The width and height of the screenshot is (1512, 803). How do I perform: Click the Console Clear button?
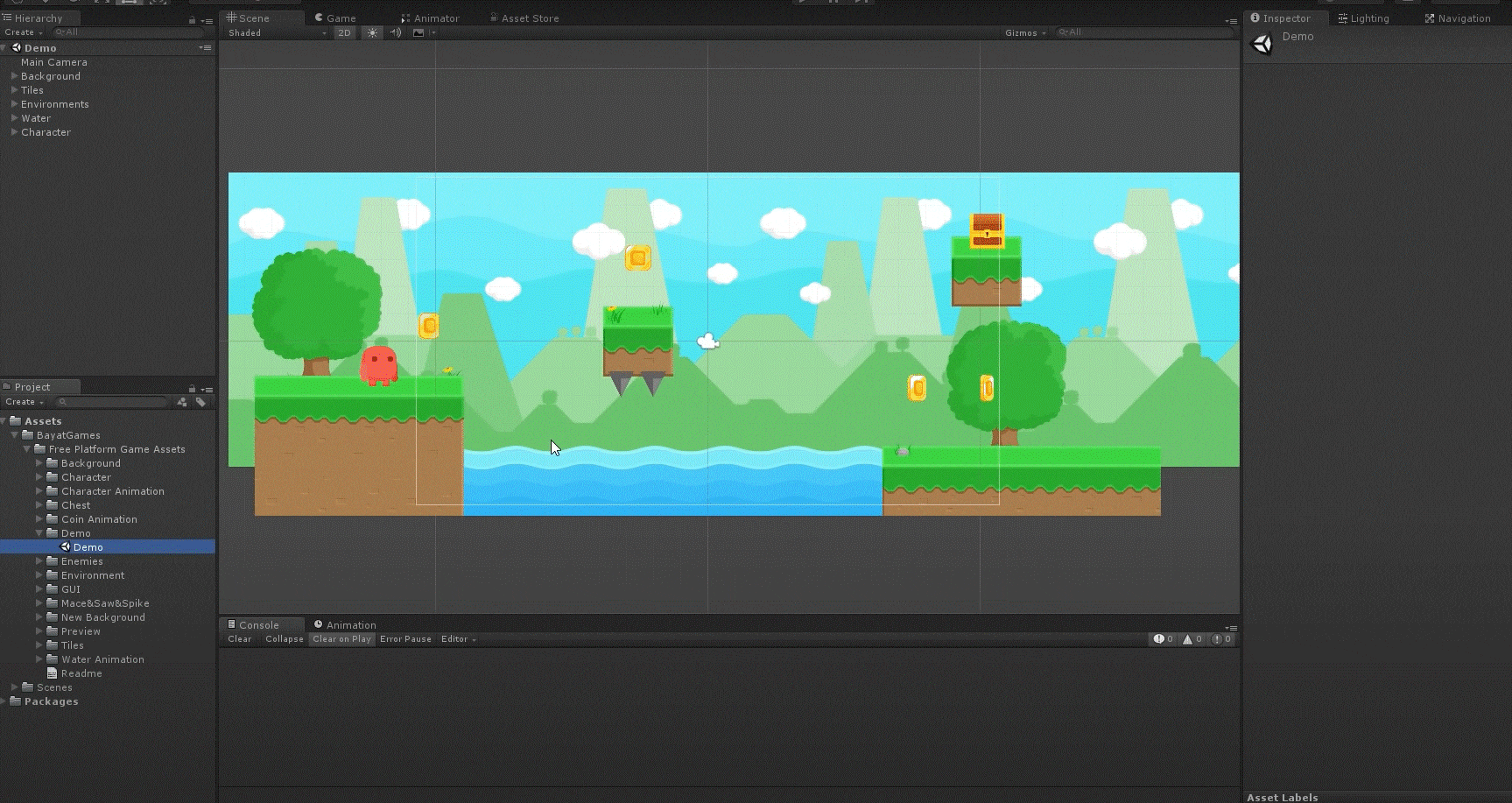pyautogui.click(x=239, y=639)
